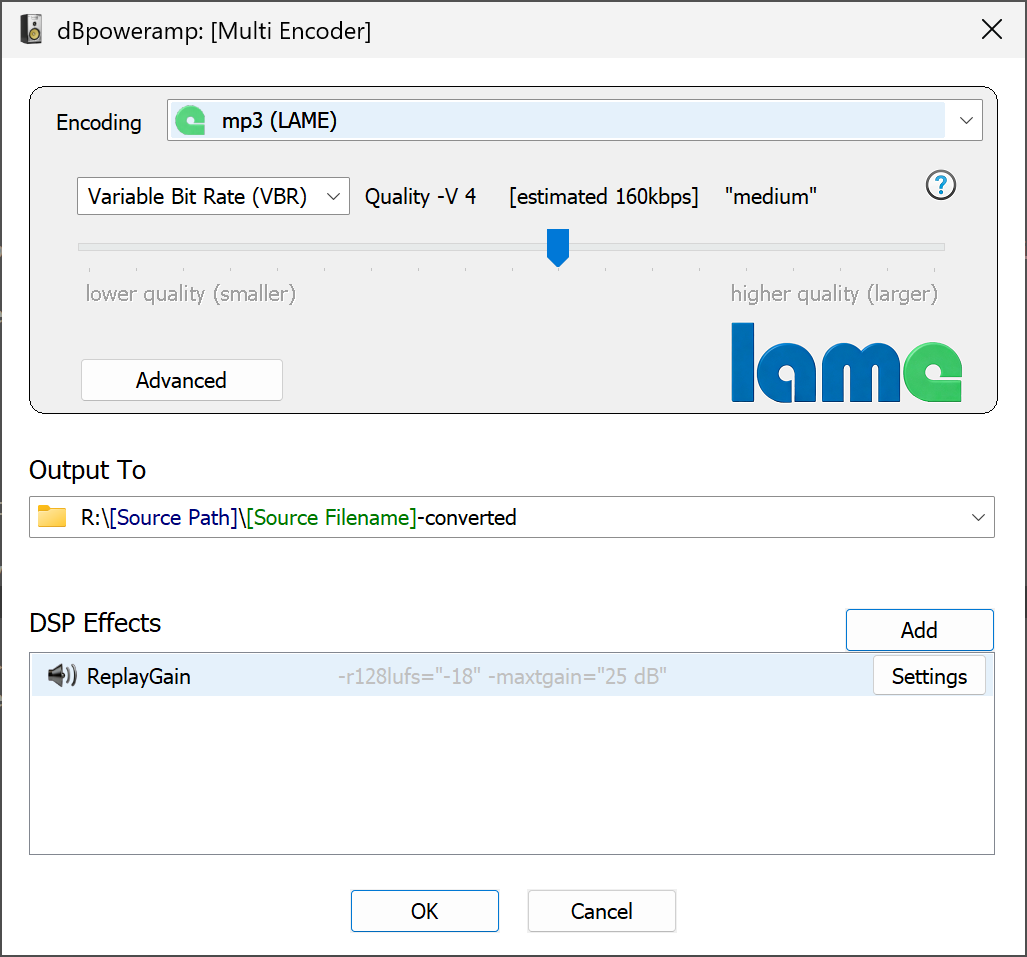Screen dimensions: 1027x957
Task: Click the ReplayGain -r128lufs parameter text
Action: 502,677
